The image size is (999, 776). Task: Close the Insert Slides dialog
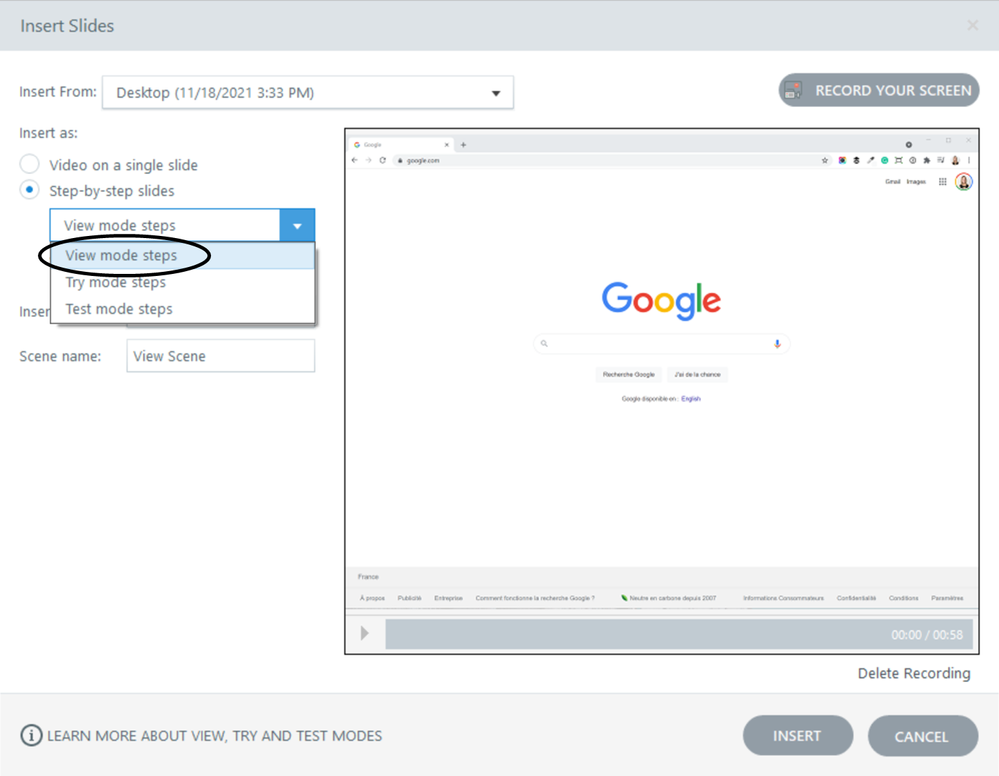(972, 25)
